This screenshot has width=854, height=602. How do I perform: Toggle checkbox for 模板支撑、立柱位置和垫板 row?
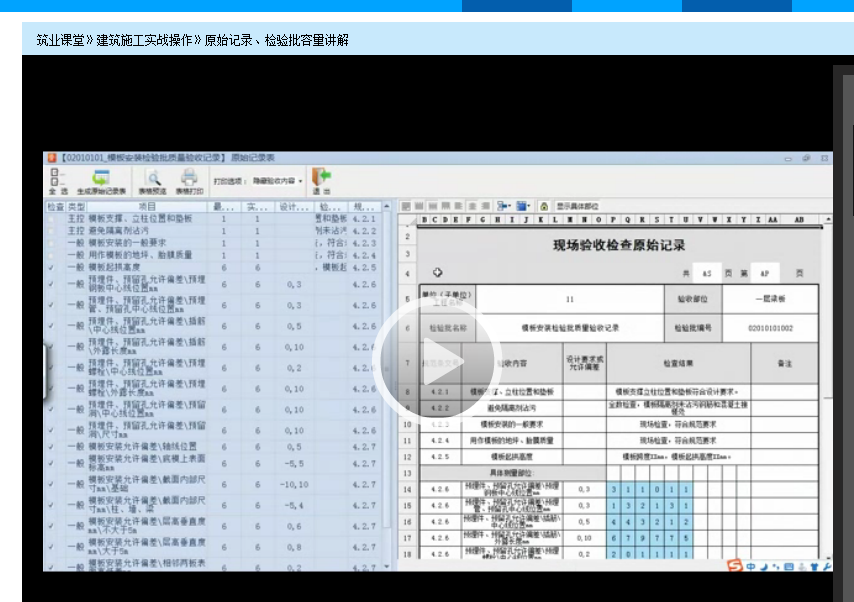pos(51,218)
